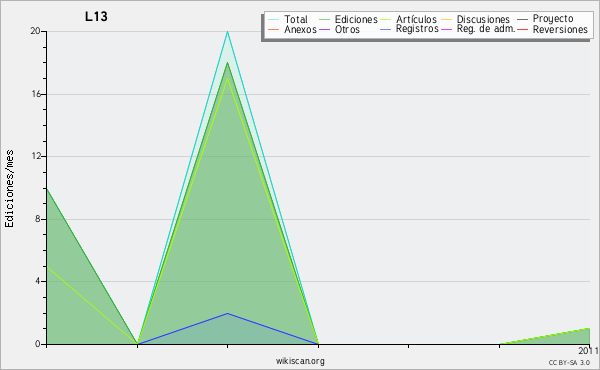600x370 pixels.
Task: Click the purple Otros color line swatch
Action: [x=324, y=29]
